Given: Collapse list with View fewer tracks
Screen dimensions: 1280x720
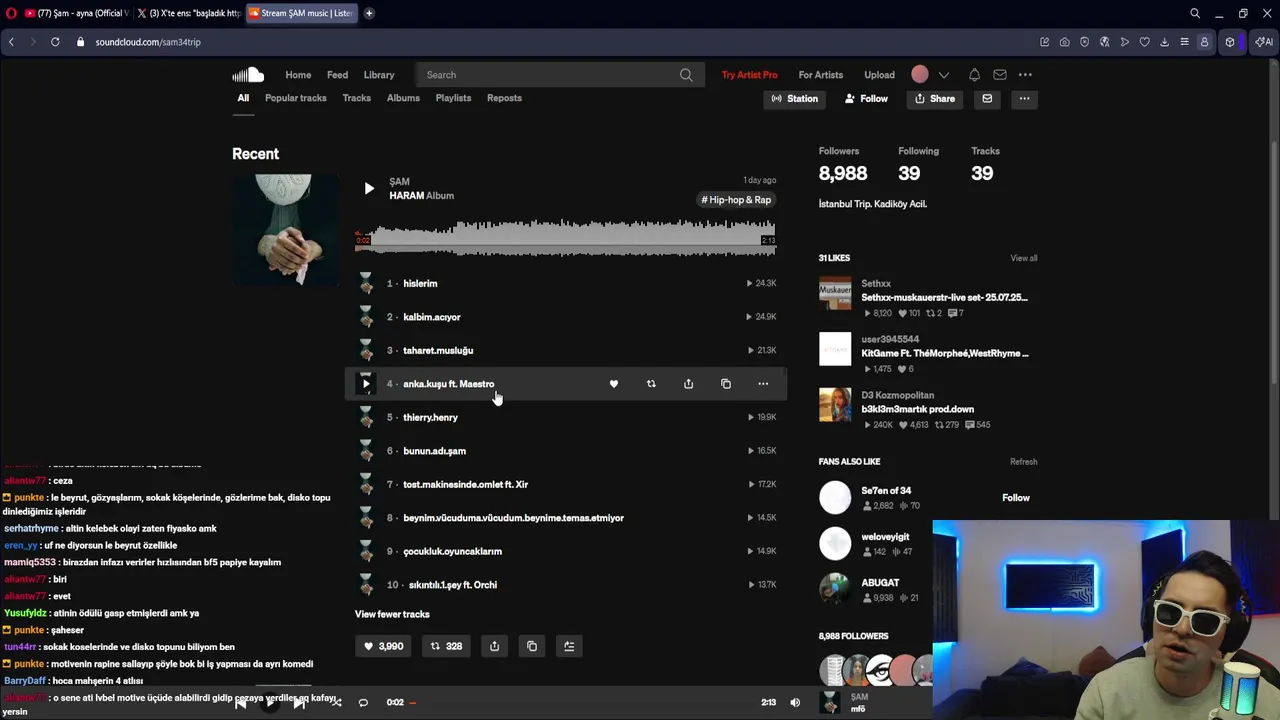Looking at the screenshot, I should click(x=392, y=614).
